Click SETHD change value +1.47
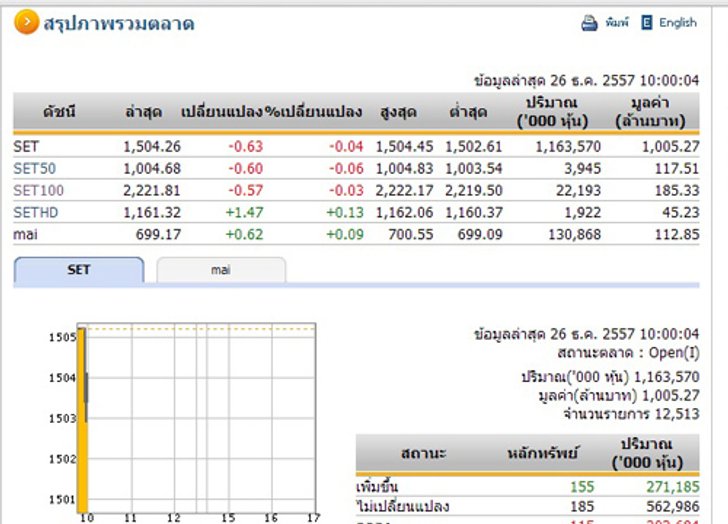Viewport: 728px width, 524px height. pyautogui.click(x=244, y=212)
